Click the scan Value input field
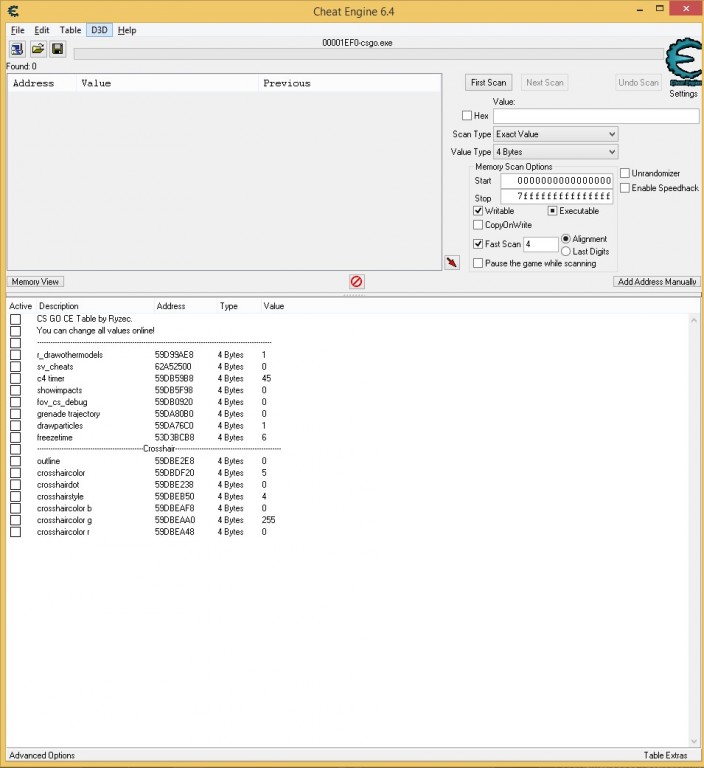 (x=596, y=116)
